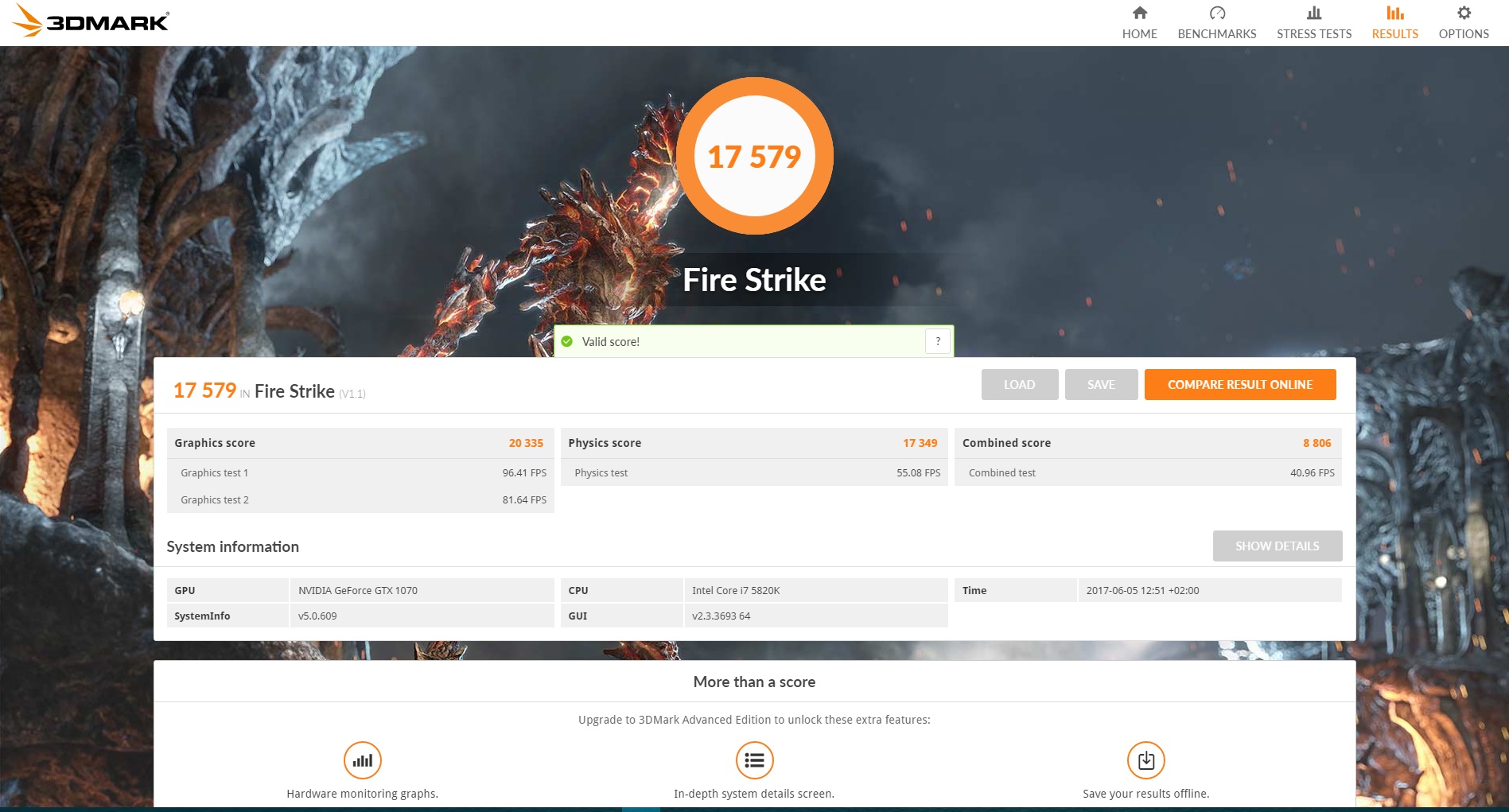
Task: Click the Combined test row label
Action: pos(1001,472)
